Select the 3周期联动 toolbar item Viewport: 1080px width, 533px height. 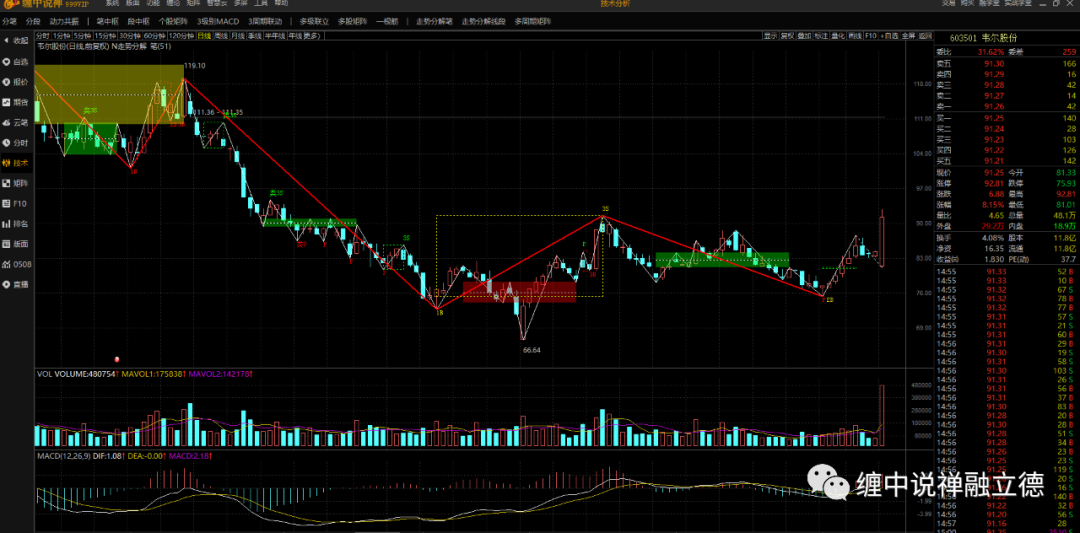[x=265, y=21]
